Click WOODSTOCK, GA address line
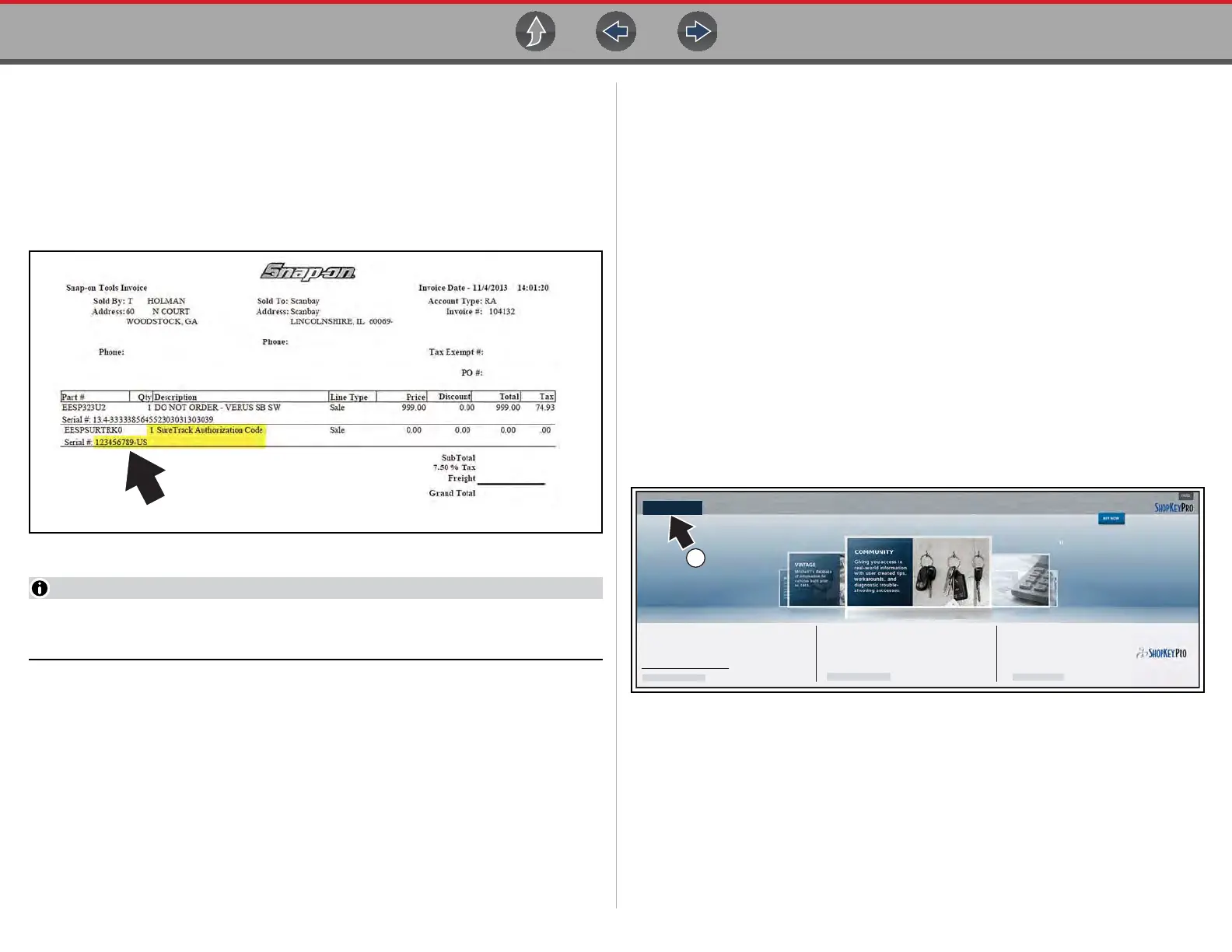The width and height of the screenshot is (1232, 952). 162,321
